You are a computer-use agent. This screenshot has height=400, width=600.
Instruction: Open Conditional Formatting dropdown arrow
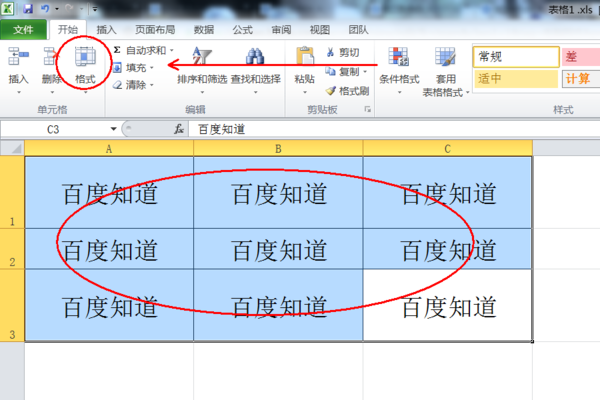399,92
